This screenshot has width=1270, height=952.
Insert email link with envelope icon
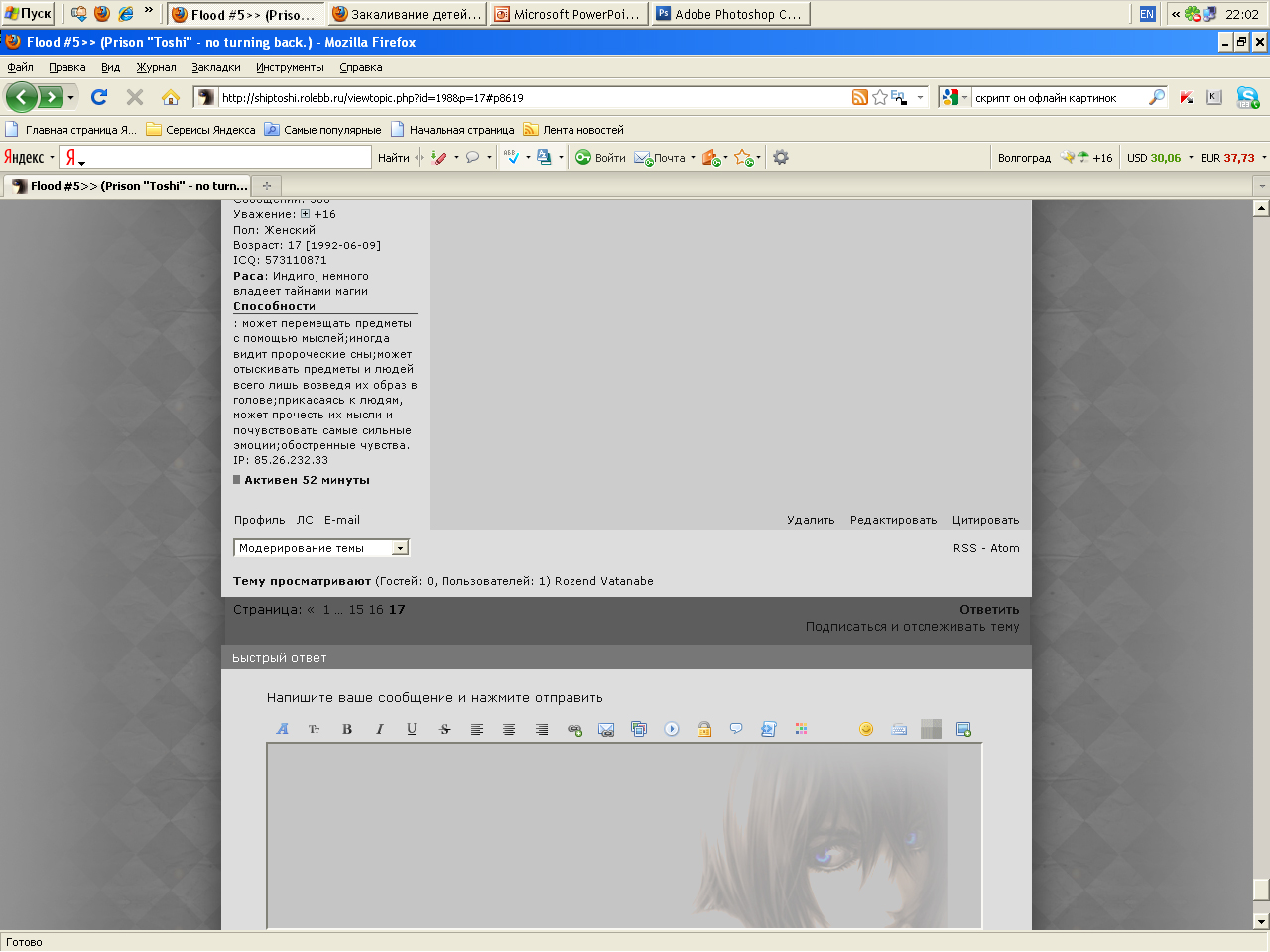[606, 729]
